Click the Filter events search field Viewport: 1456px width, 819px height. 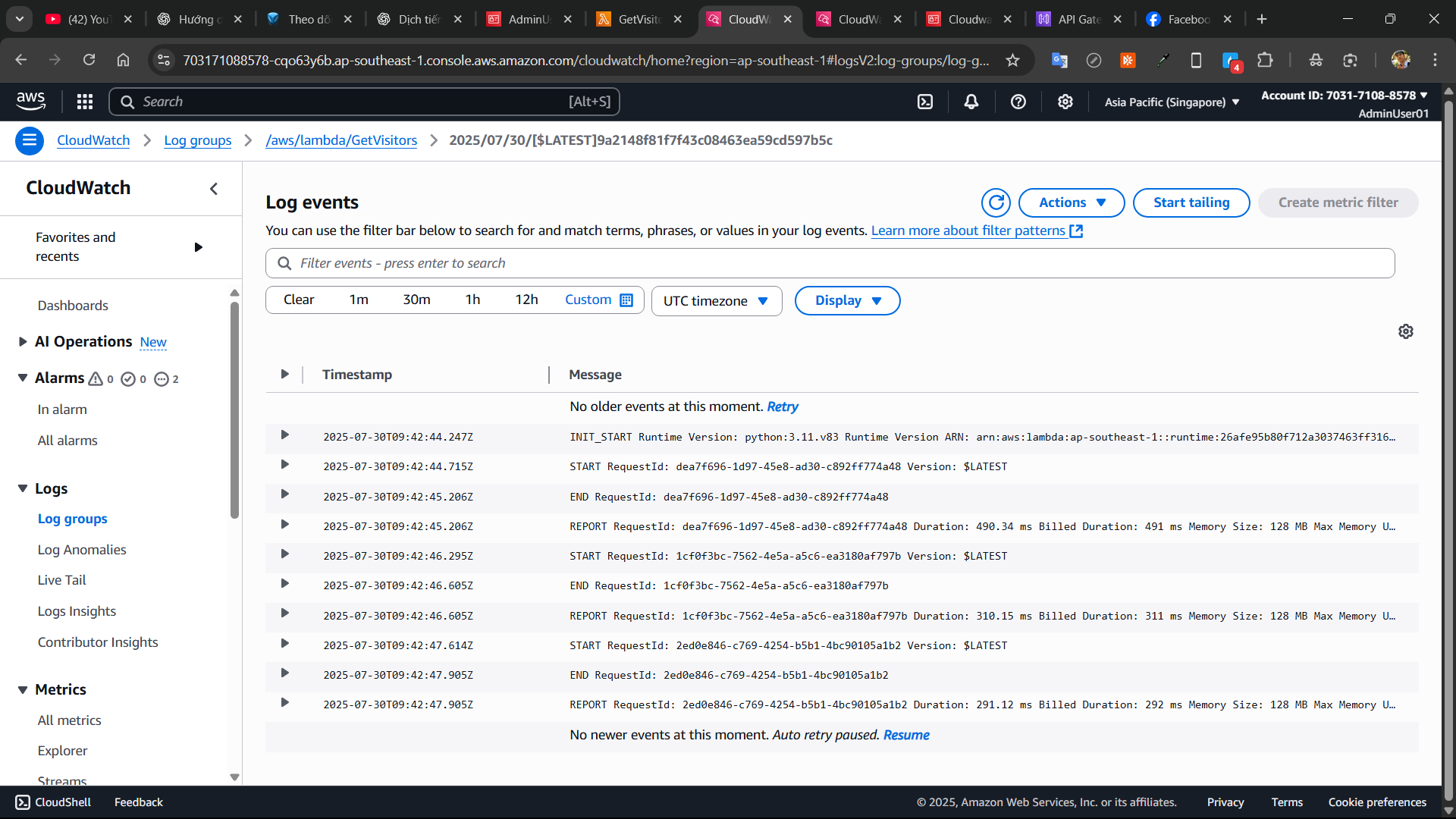pos(830,263)
